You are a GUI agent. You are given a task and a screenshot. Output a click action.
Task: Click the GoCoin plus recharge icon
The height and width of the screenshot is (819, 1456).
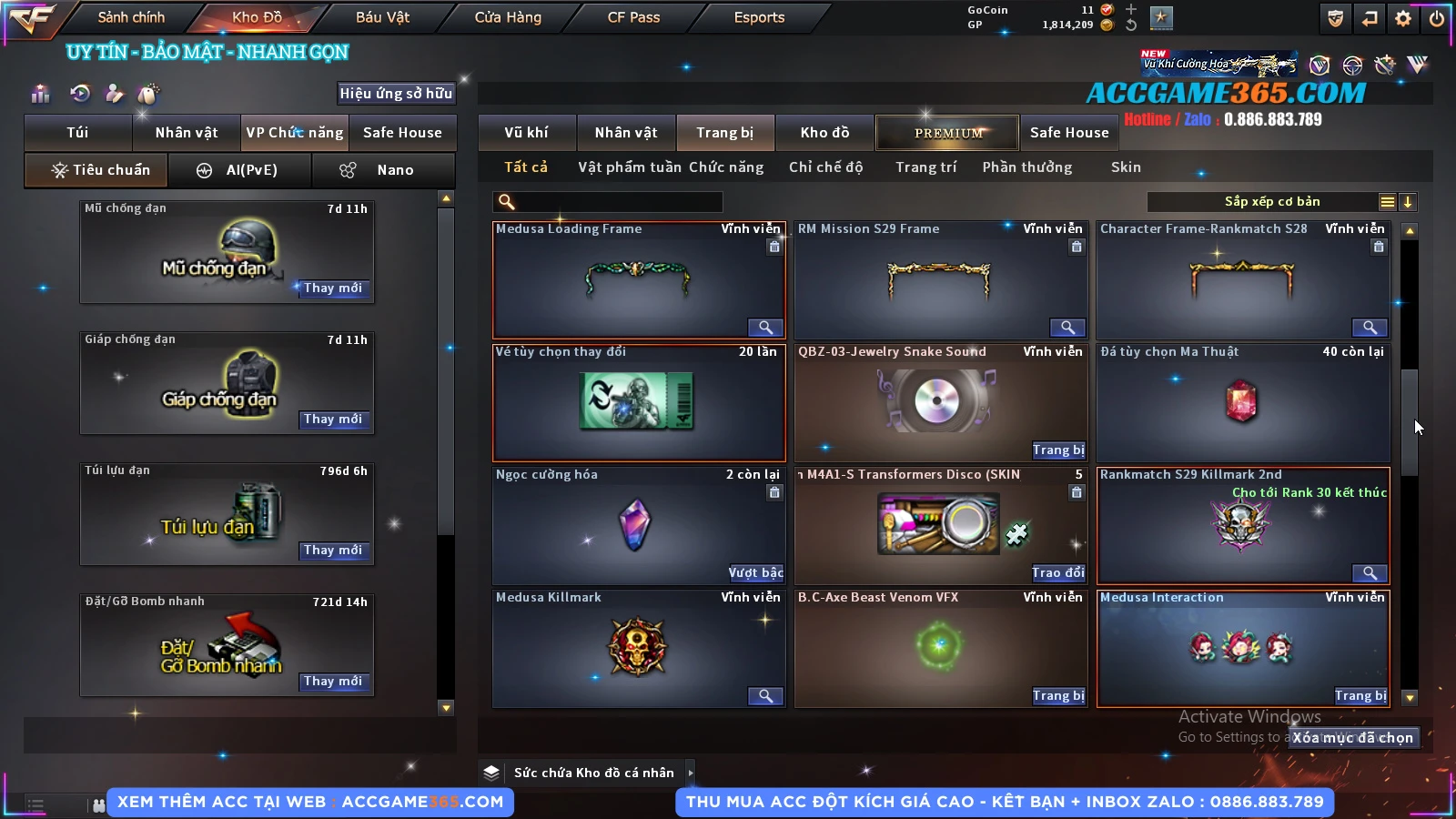pyautogui.click(x=1131, y=10)
